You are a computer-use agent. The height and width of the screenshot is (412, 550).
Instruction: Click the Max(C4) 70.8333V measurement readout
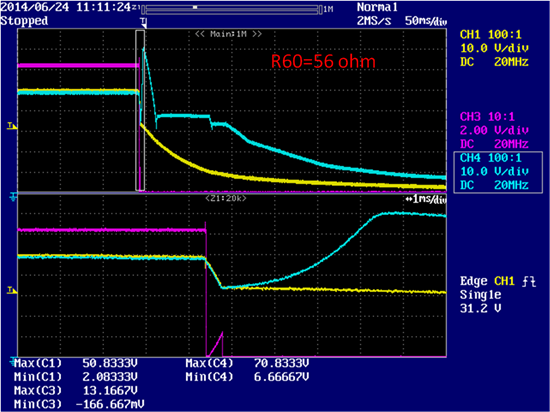[247, 363]
